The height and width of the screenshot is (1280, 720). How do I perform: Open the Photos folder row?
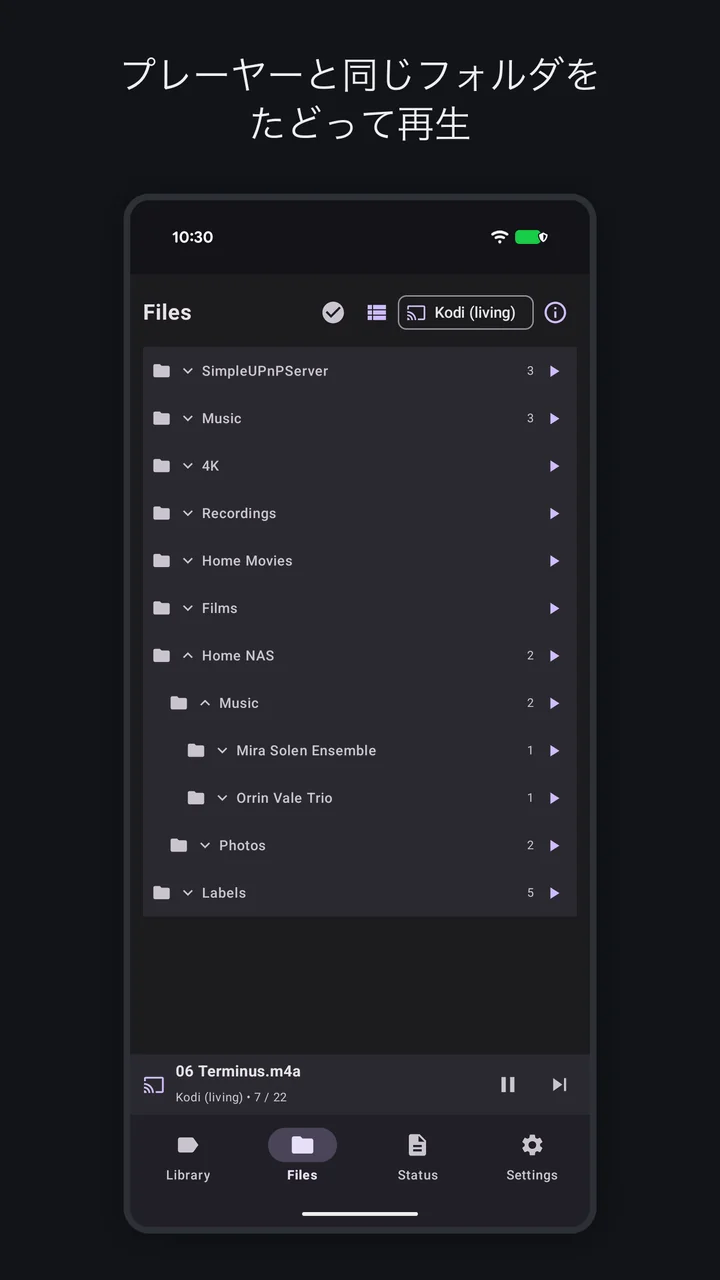click(360, 846)
